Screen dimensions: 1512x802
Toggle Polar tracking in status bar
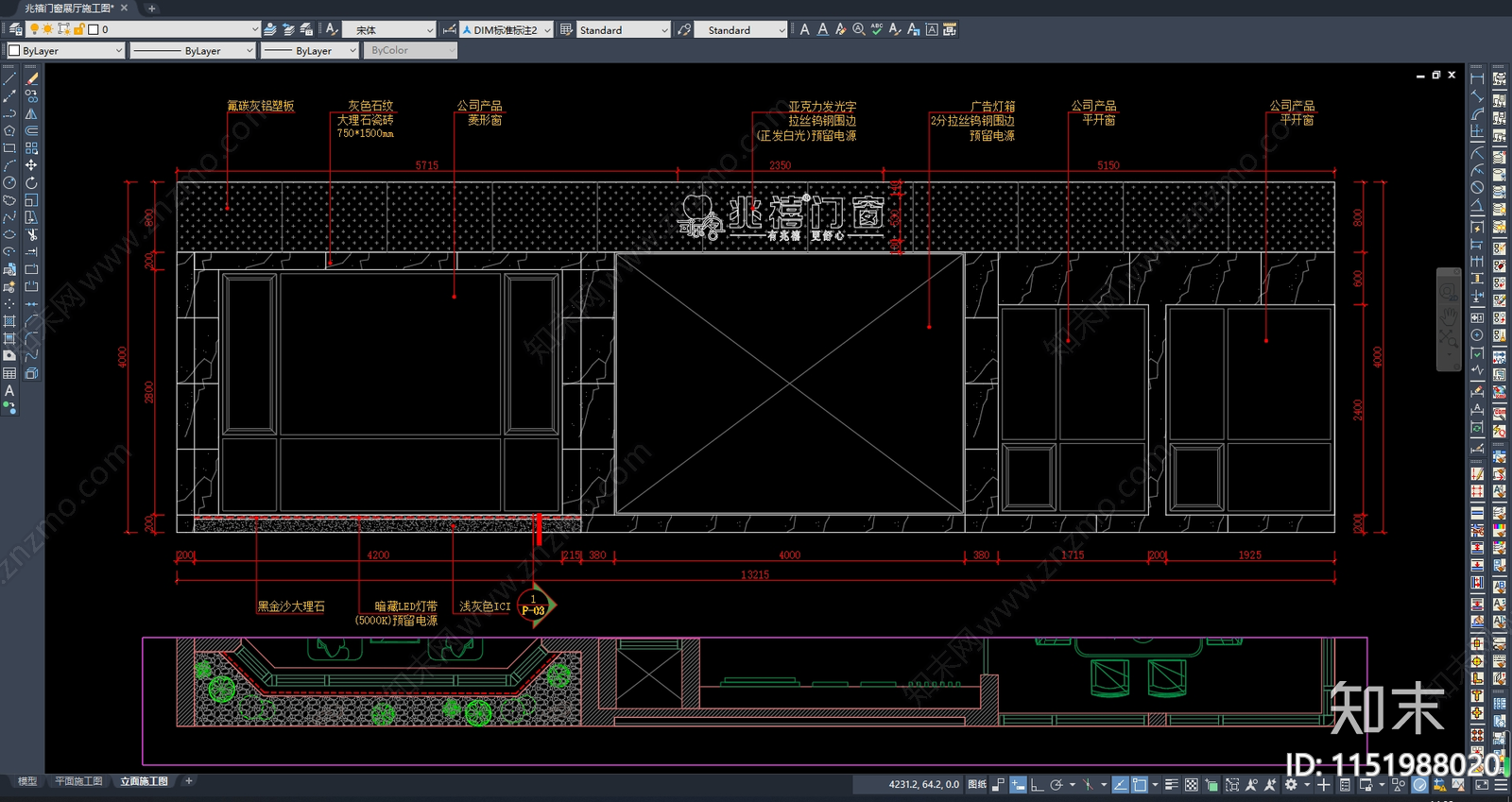[x=1057, y=784]
